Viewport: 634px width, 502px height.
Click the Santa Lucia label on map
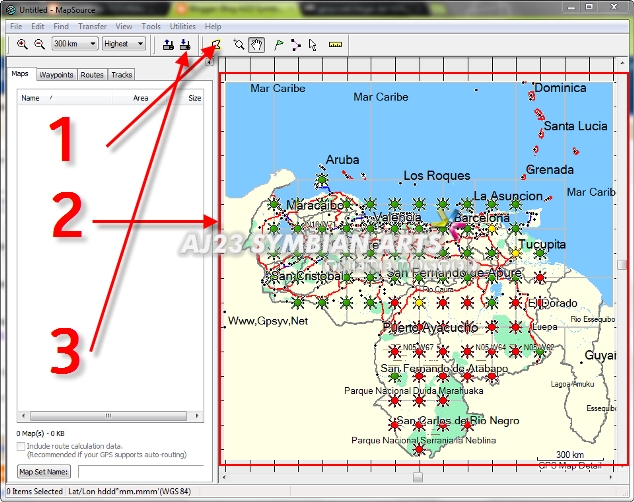tap(575, 126)
